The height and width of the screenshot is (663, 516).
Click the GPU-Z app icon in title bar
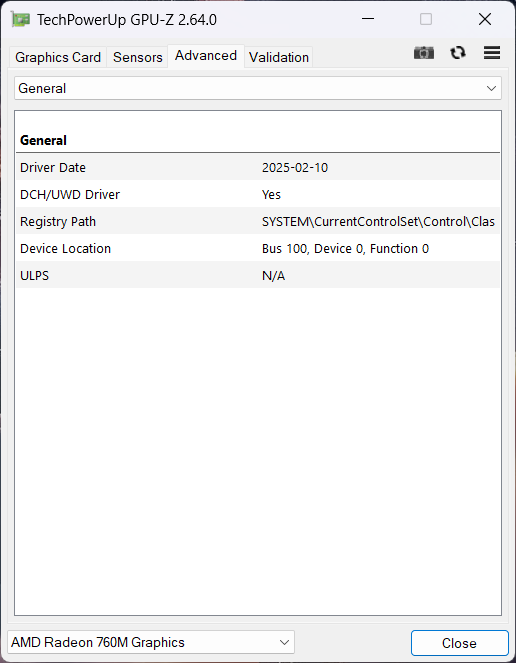[x=20, y=19]
